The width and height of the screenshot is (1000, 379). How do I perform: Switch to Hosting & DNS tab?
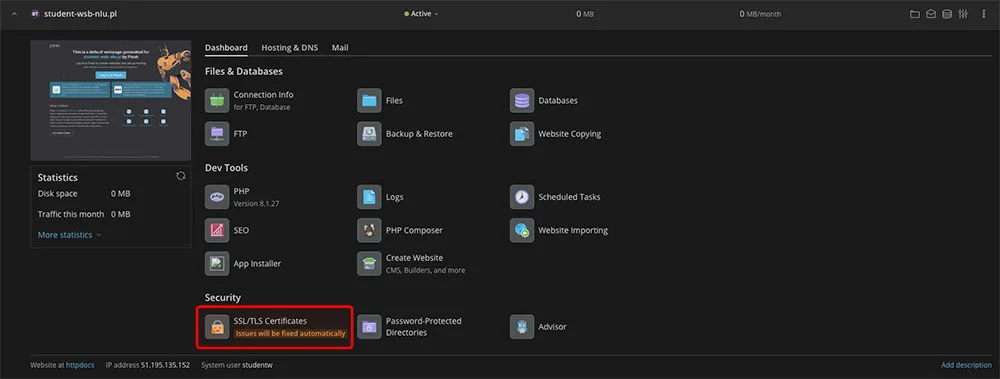tap(290, 48)
